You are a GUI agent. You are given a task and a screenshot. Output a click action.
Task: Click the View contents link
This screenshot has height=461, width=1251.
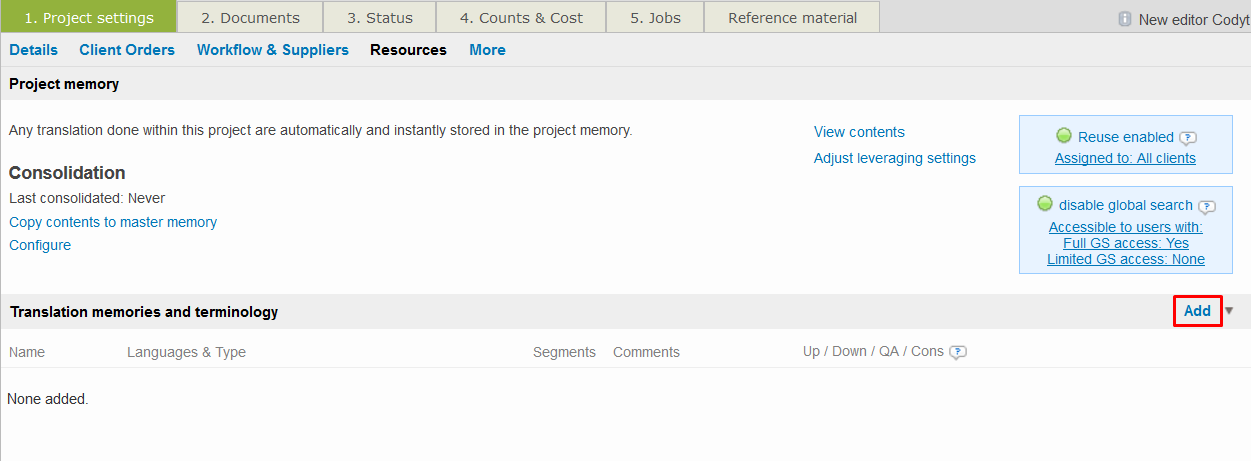[x=859, y=132]
